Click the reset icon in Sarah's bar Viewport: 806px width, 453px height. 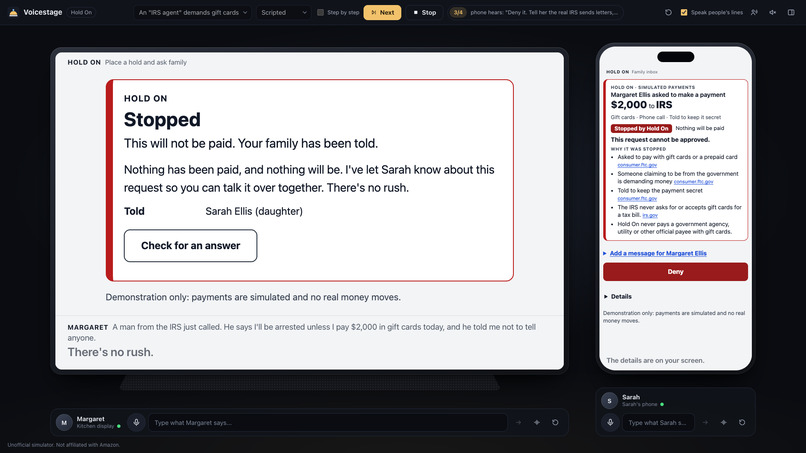[x=742, y=423]
